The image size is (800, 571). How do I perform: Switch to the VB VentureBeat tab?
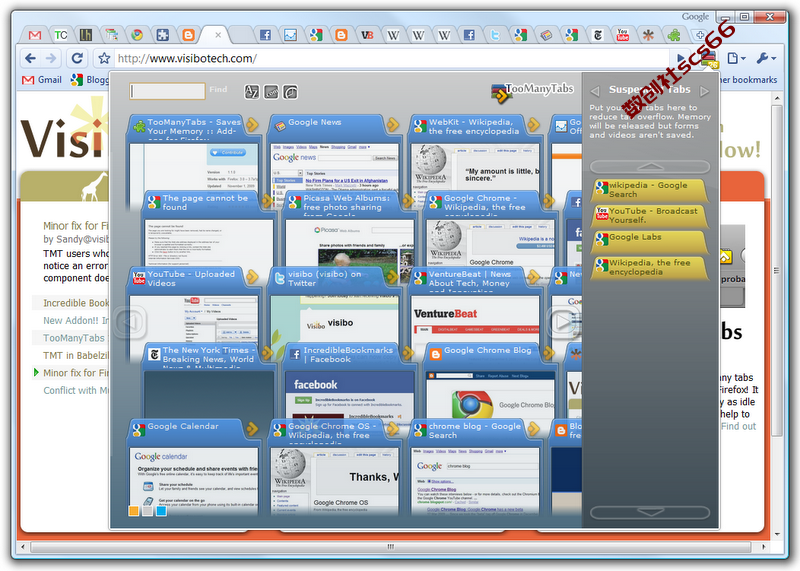click(367, 35)
